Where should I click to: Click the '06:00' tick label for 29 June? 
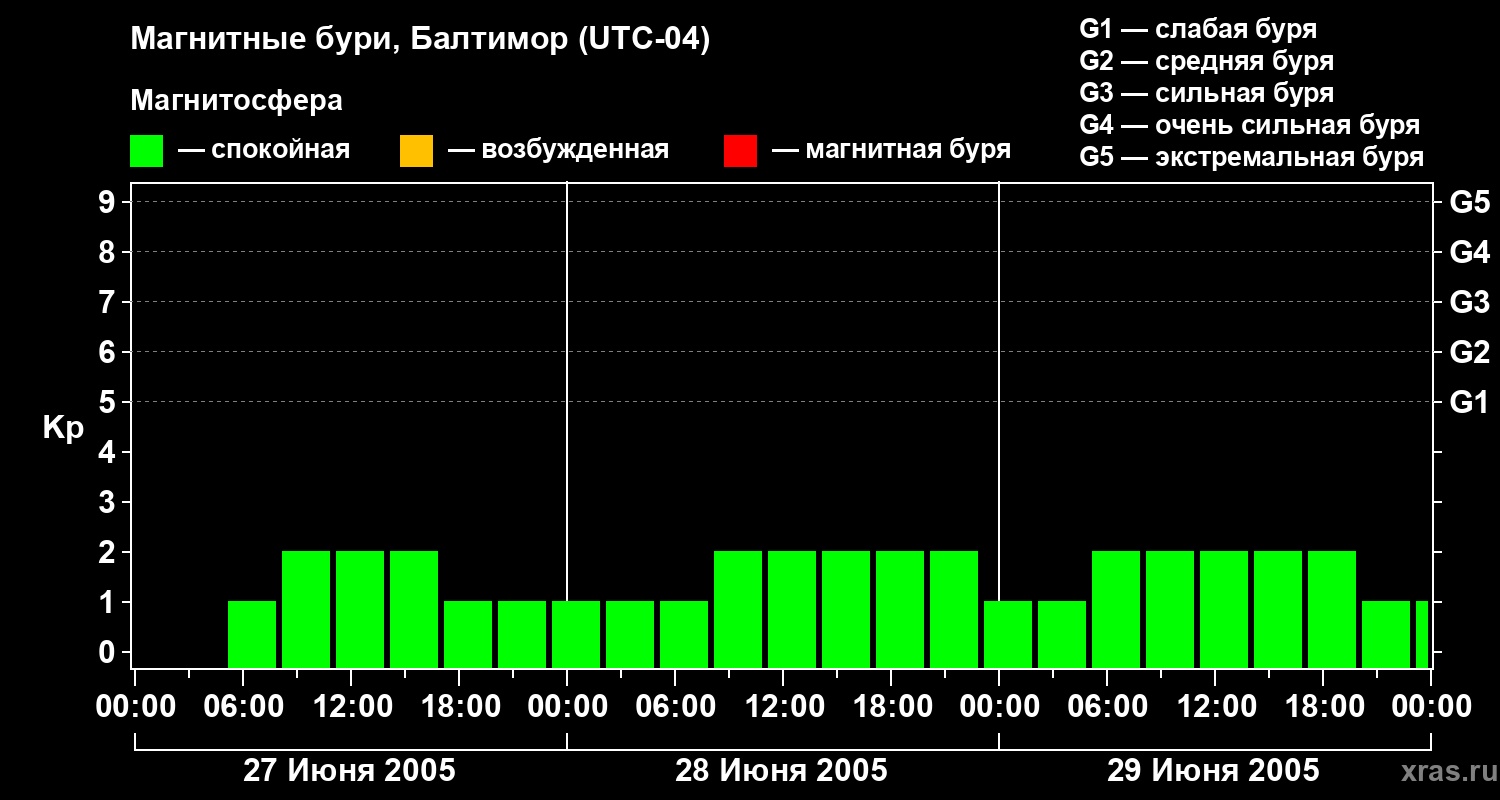1107,707
